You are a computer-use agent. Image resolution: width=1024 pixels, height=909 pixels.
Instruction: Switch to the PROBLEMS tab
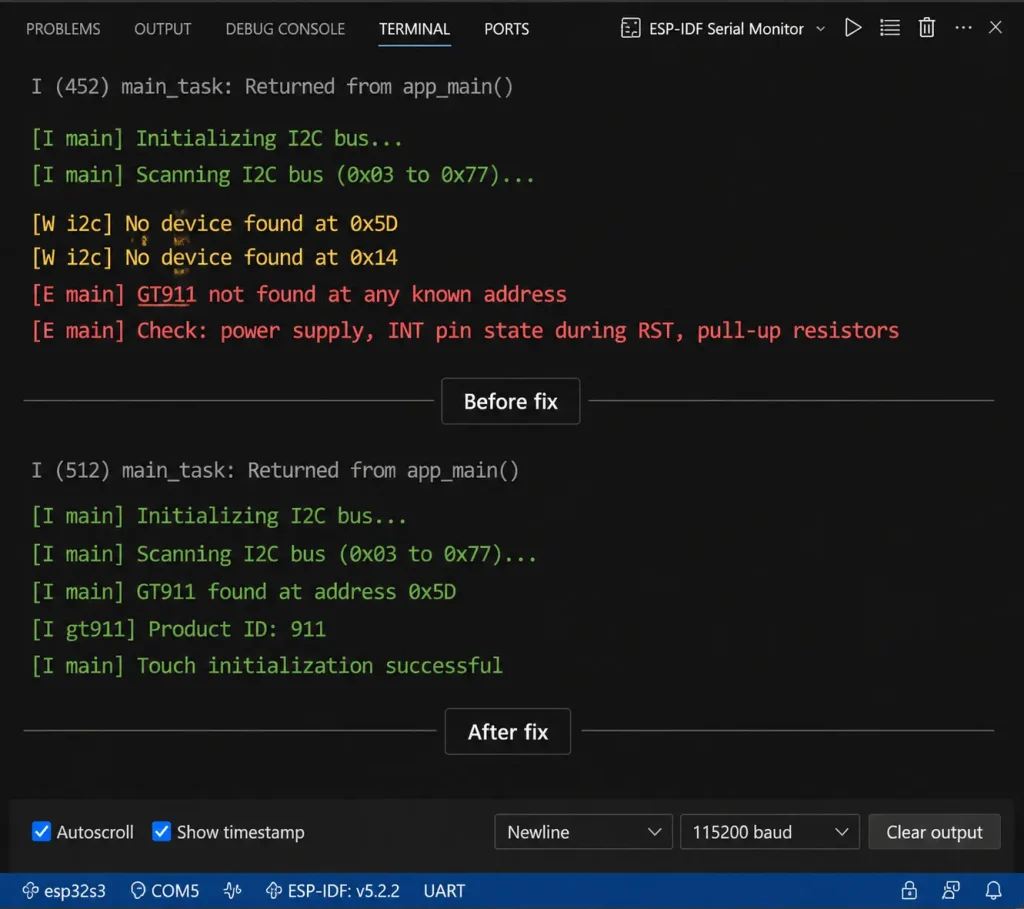pos(63,29)
